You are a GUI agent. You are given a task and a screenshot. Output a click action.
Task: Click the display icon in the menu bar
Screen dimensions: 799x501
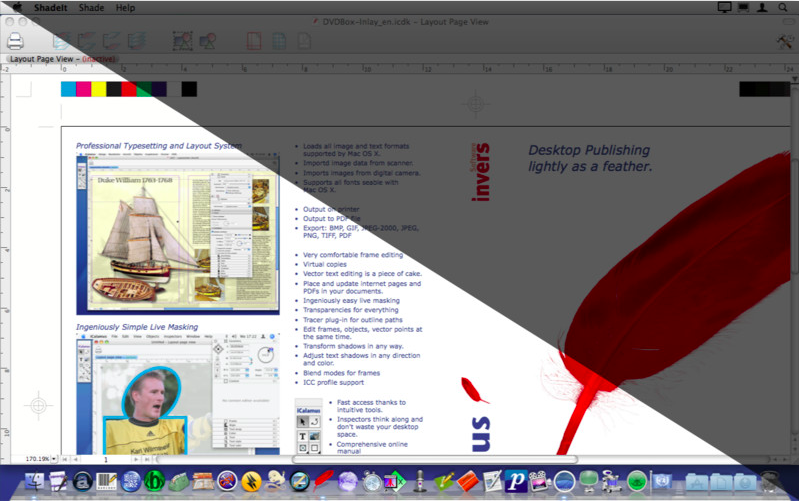click(724, 7)
